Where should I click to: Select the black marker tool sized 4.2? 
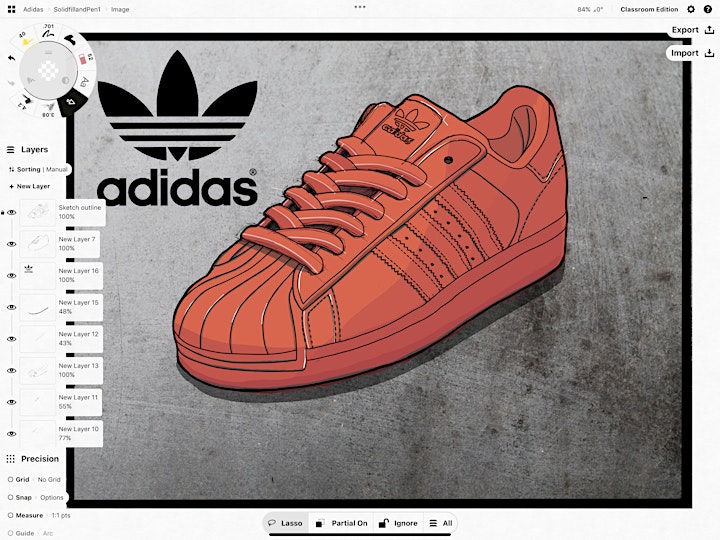(27, 100)
